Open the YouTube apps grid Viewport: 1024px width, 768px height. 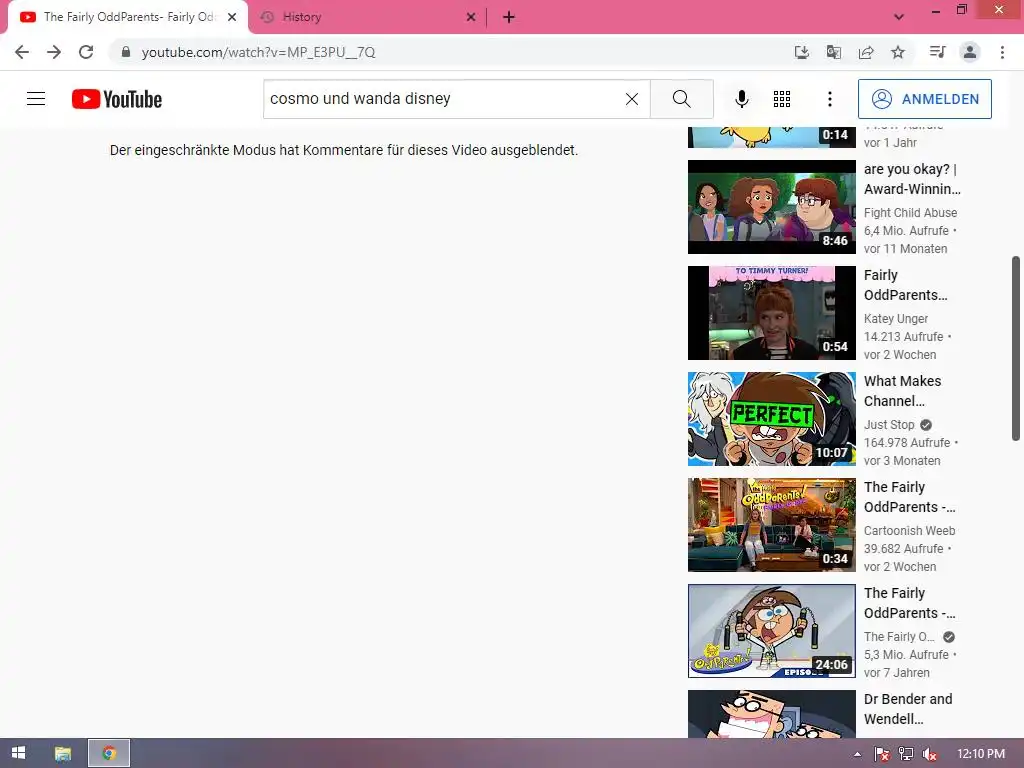pyautogui.click(x=782, y=99)
